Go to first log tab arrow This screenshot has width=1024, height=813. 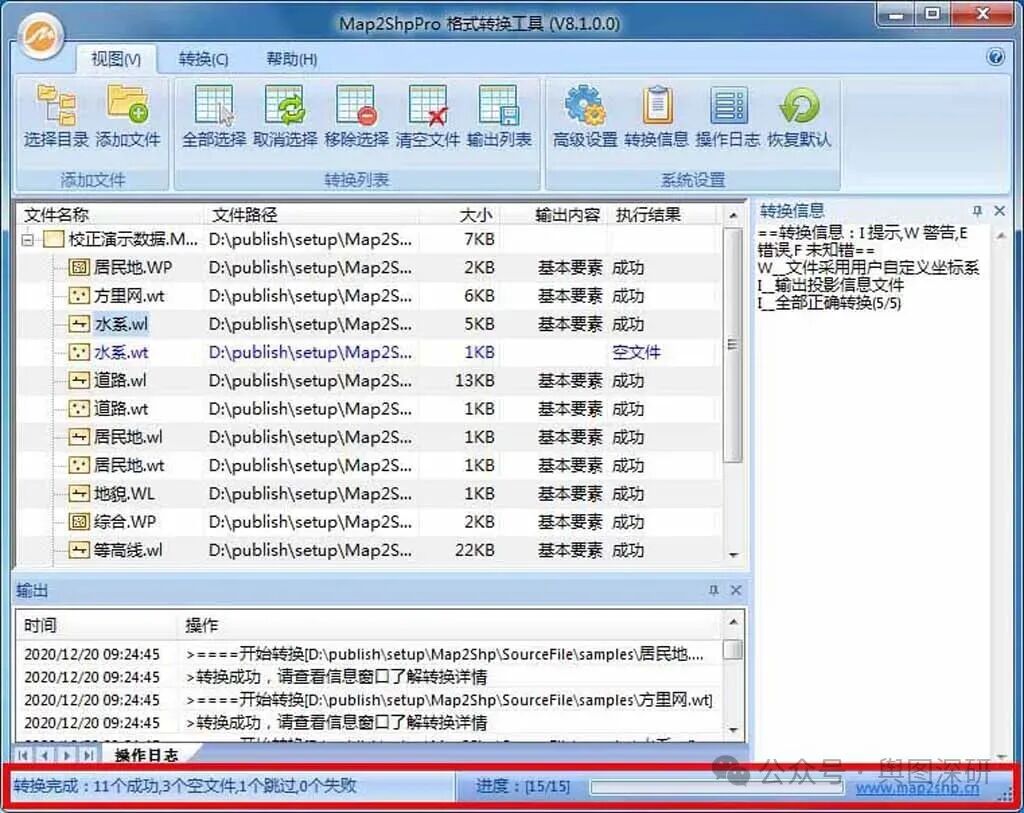(x=23, y=755)
